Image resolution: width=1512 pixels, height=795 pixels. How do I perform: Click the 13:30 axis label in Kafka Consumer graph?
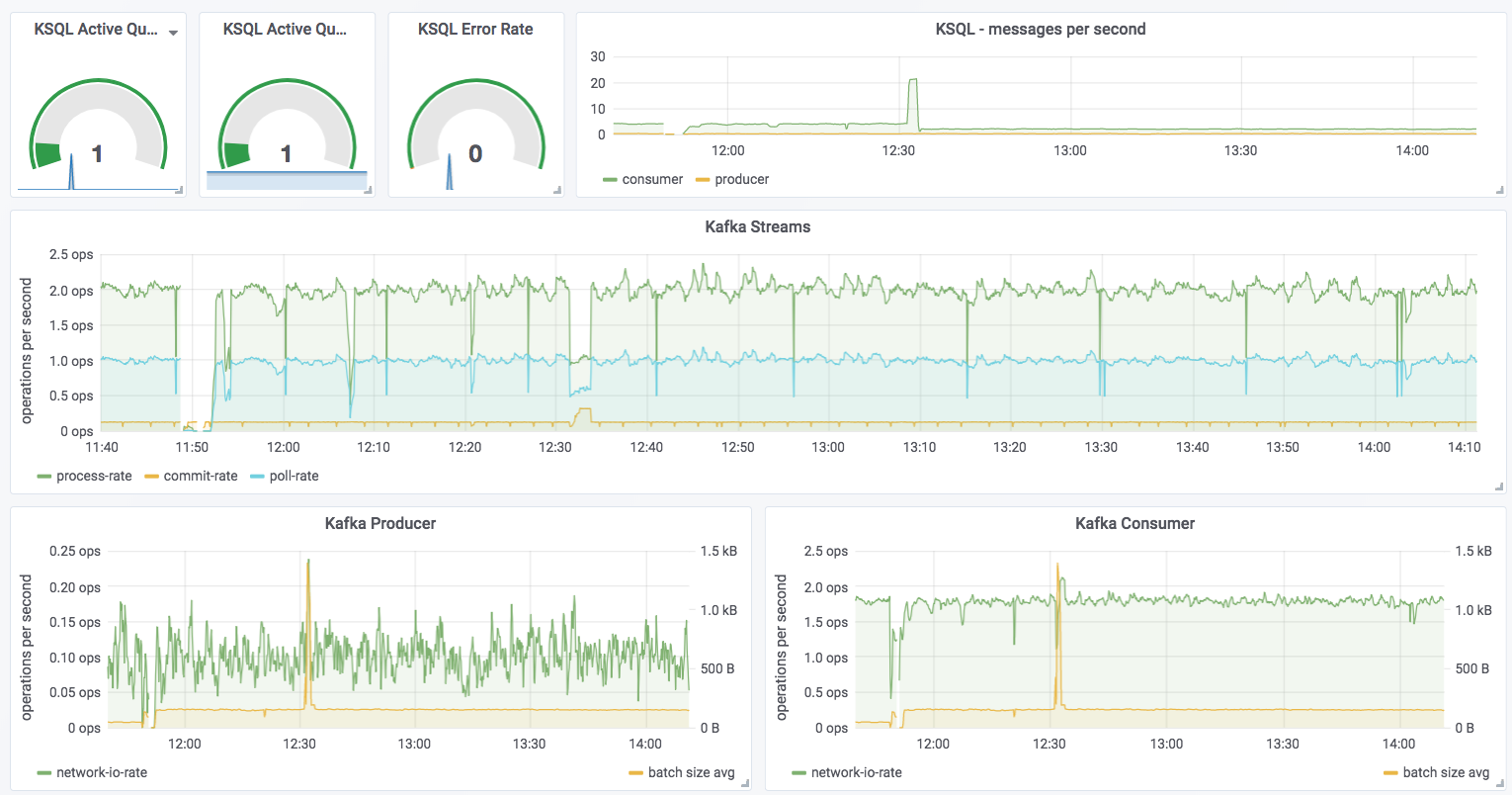coord(1283,745)
